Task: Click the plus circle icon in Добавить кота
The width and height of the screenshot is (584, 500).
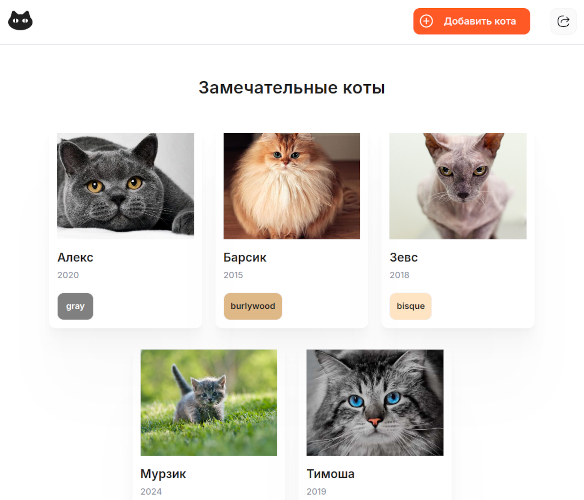Action: click(x=426, y=21)
